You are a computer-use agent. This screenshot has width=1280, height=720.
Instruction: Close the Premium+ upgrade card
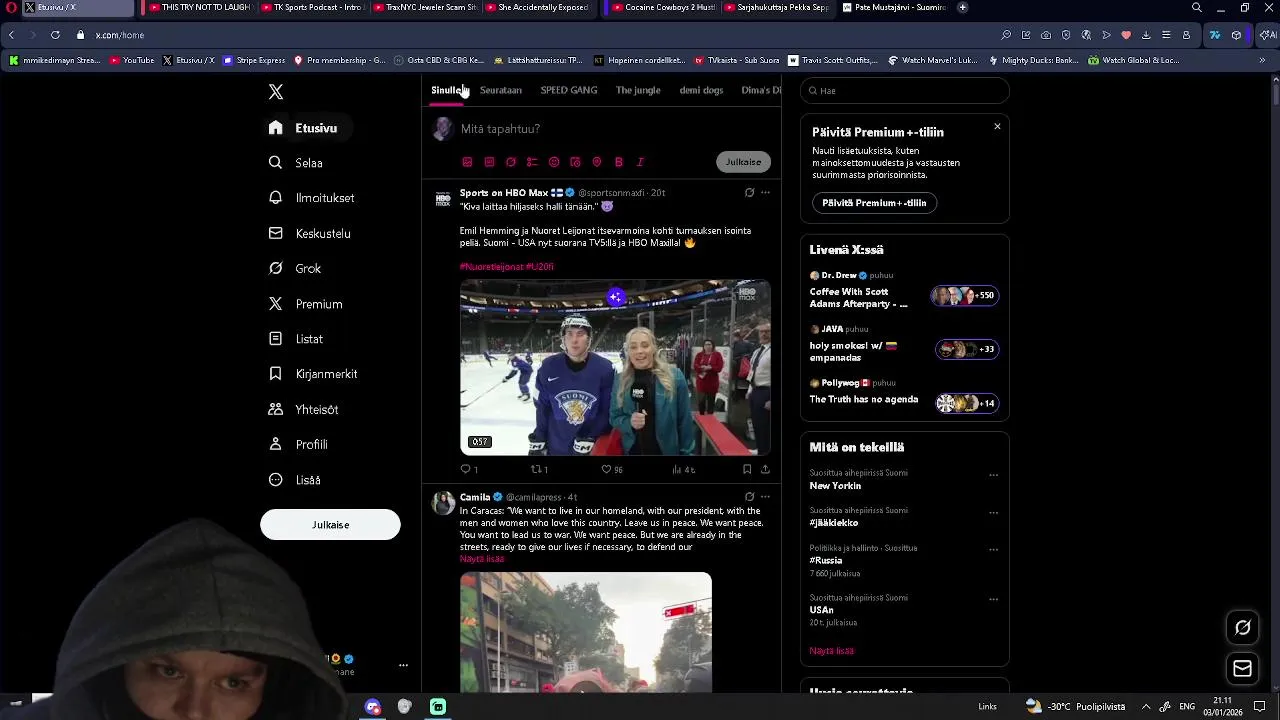(x=997, y=127)
